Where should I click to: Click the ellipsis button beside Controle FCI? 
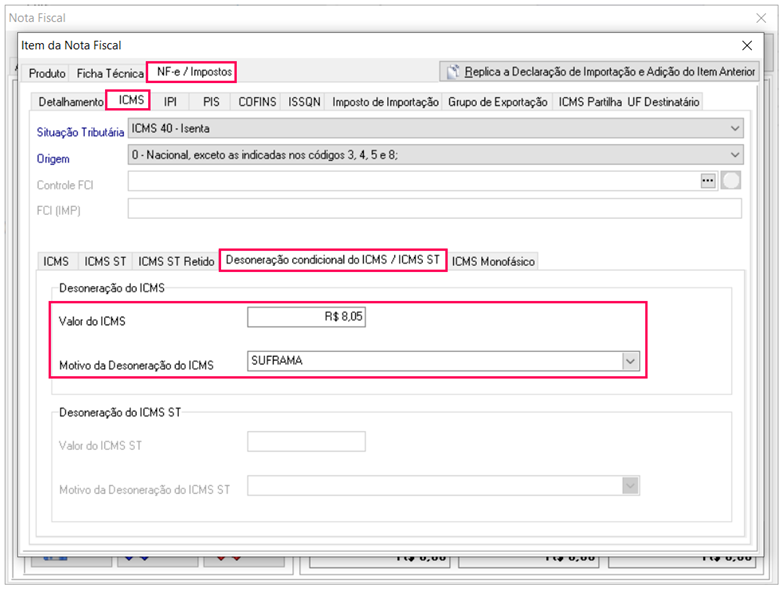click(709, 181)
